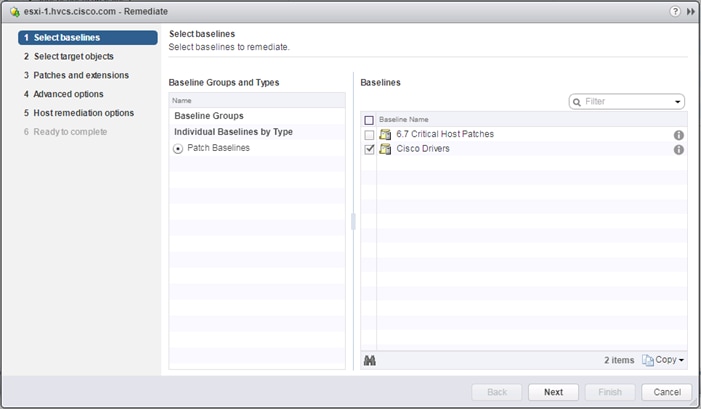Image resolution: width=701 pixels, height=409 pixels.
Task: Go to step 4 Advanced options
Action: coord(63,94)
